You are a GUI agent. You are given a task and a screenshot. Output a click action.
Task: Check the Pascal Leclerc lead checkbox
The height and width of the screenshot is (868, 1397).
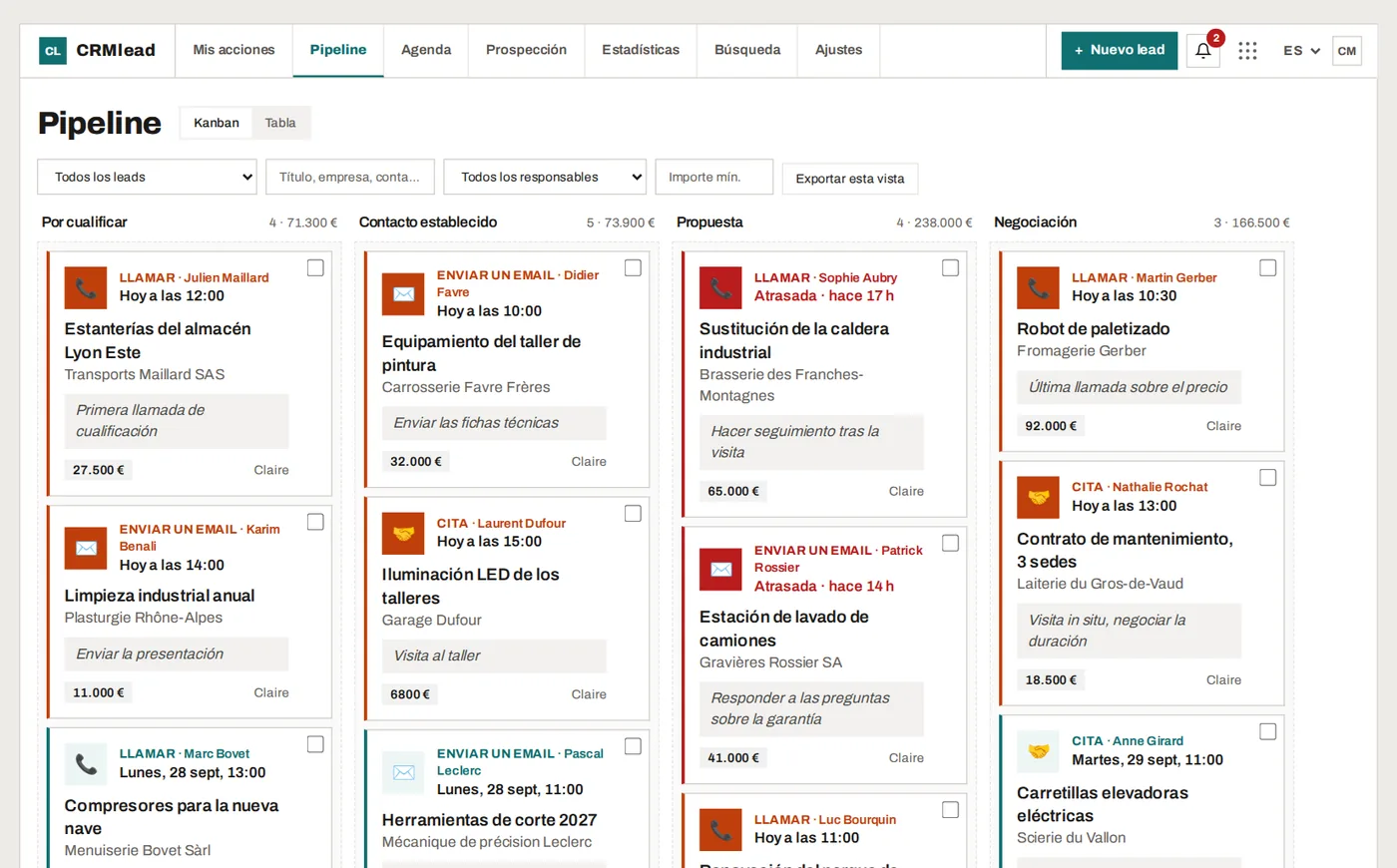coord(633,746)
